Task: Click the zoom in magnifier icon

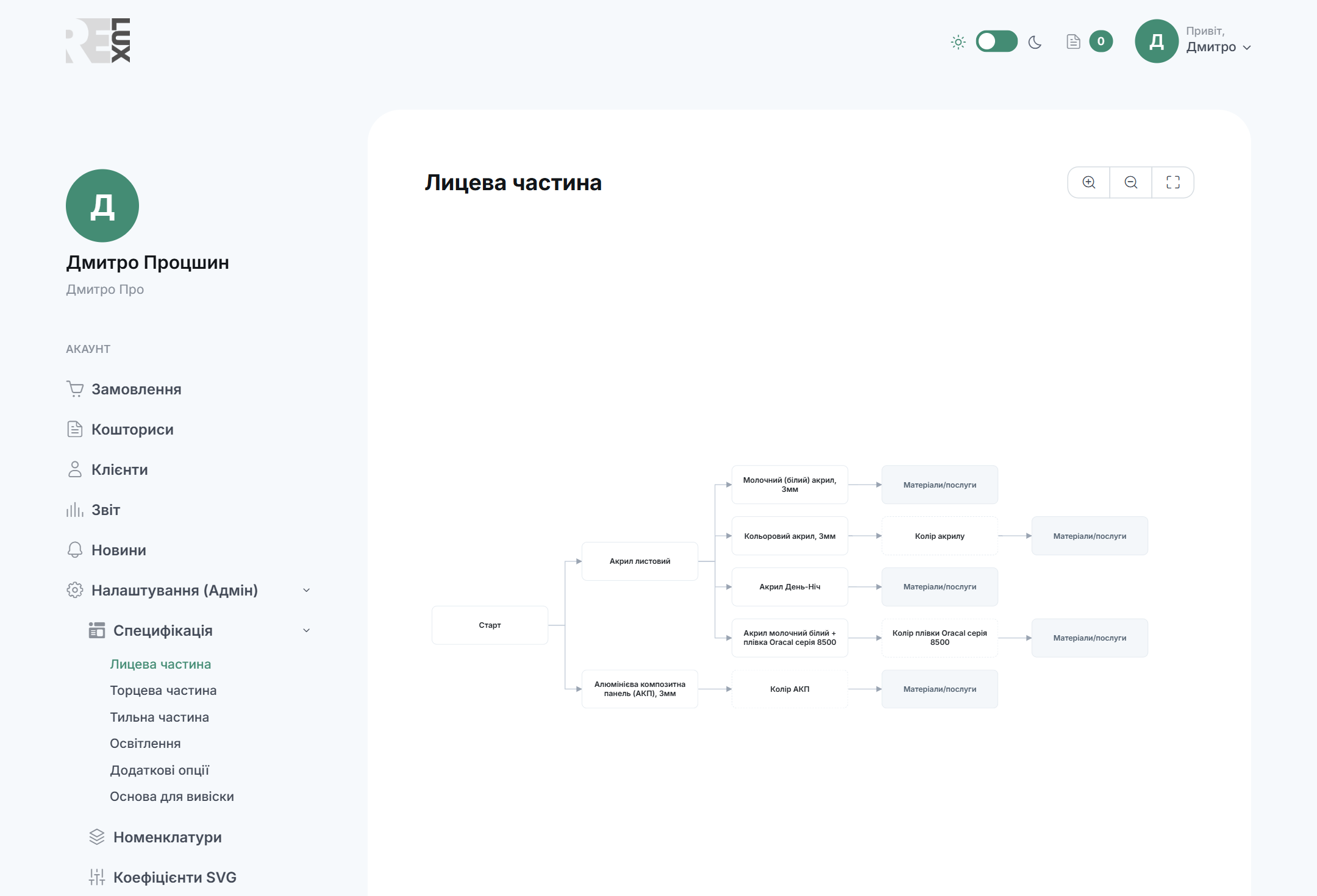Action: tap(1089, 182)
